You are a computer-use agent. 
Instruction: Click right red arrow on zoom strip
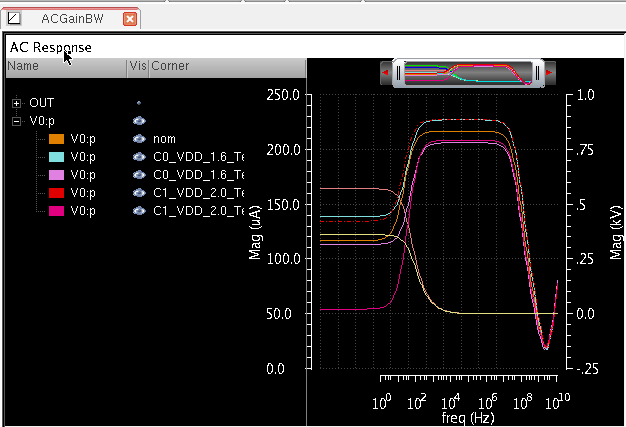click(x=550, y=73)
